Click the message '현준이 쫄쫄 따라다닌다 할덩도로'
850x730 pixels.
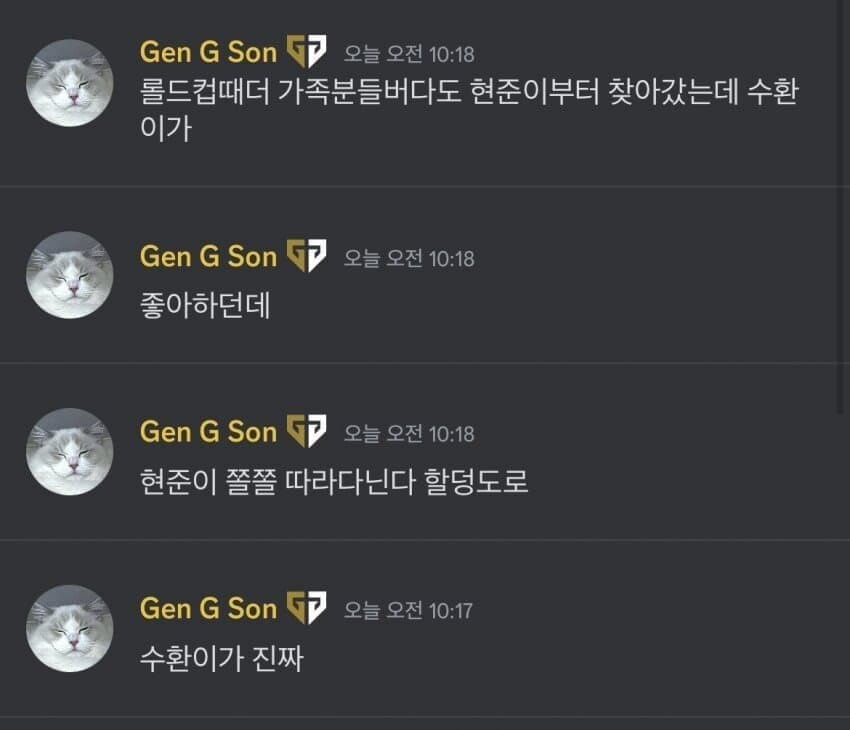coord(334,483)
